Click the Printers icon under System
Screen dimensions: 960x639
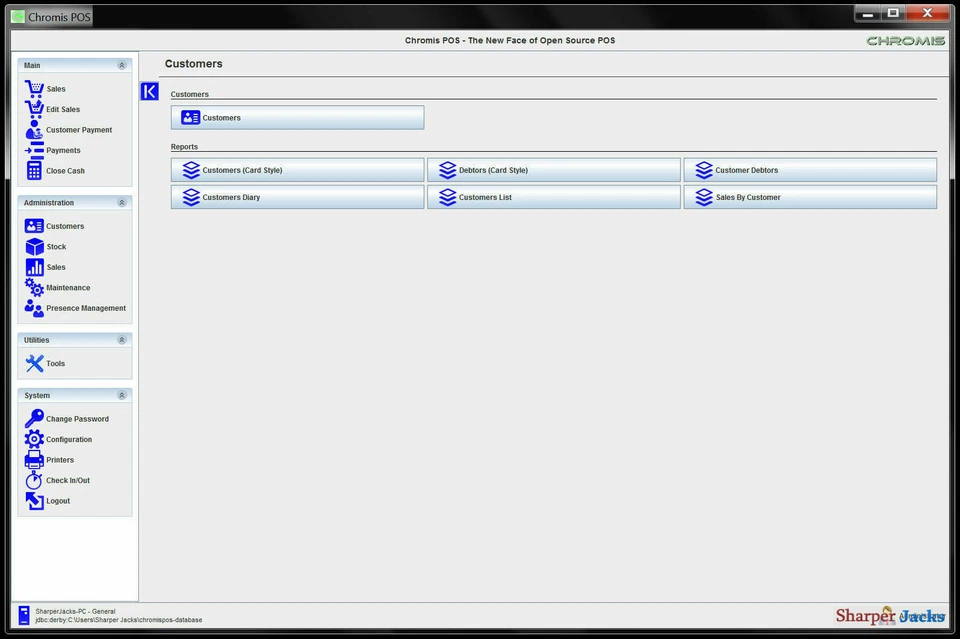click(x=33, y=459)
